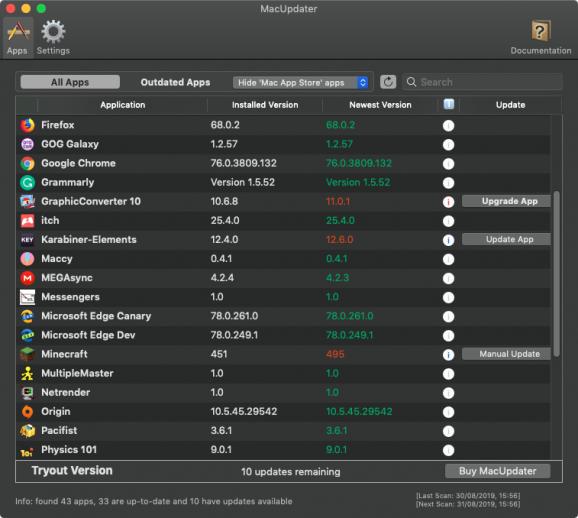
Task: Click the itch app icon
Action: (27, 221)
